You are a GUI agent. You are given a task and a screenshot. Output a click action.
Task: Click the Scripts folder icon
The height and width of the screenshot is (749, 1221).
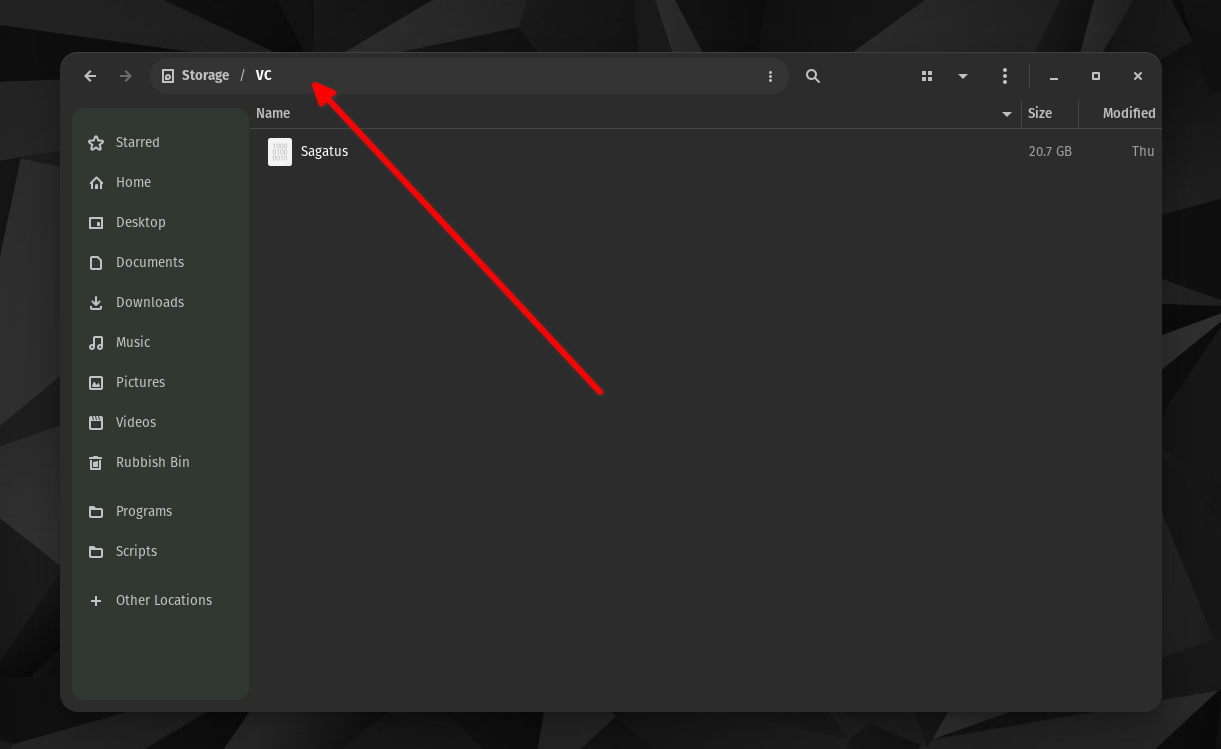tap(96, 552)
